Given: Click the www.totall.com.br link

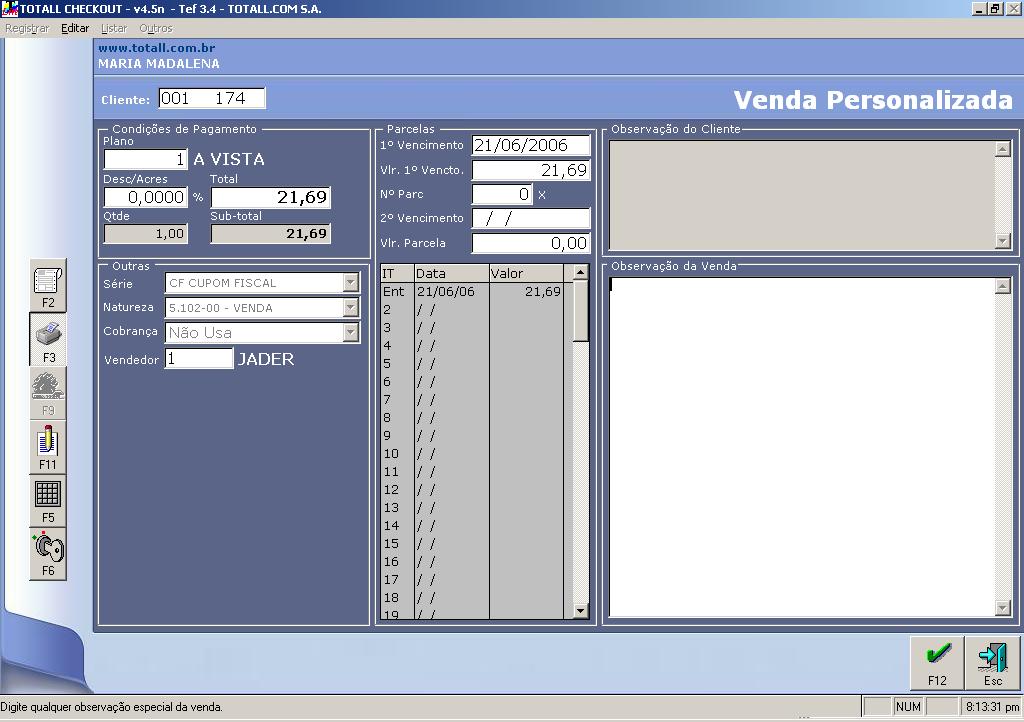Looking at the screenshot, I should [157, 48].
